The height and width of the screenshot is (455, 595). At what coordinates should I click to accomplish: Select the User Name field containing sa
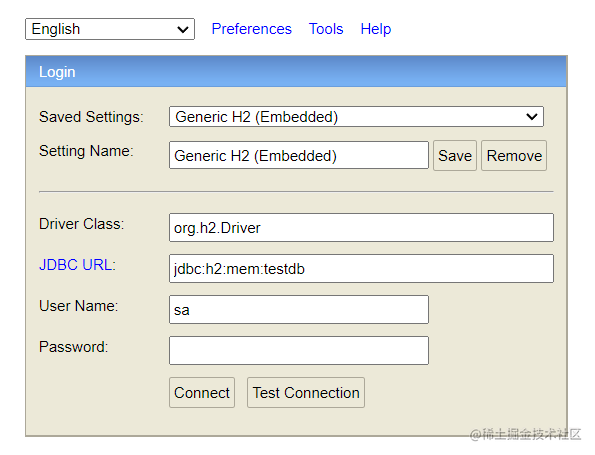[x=299, y=309]
